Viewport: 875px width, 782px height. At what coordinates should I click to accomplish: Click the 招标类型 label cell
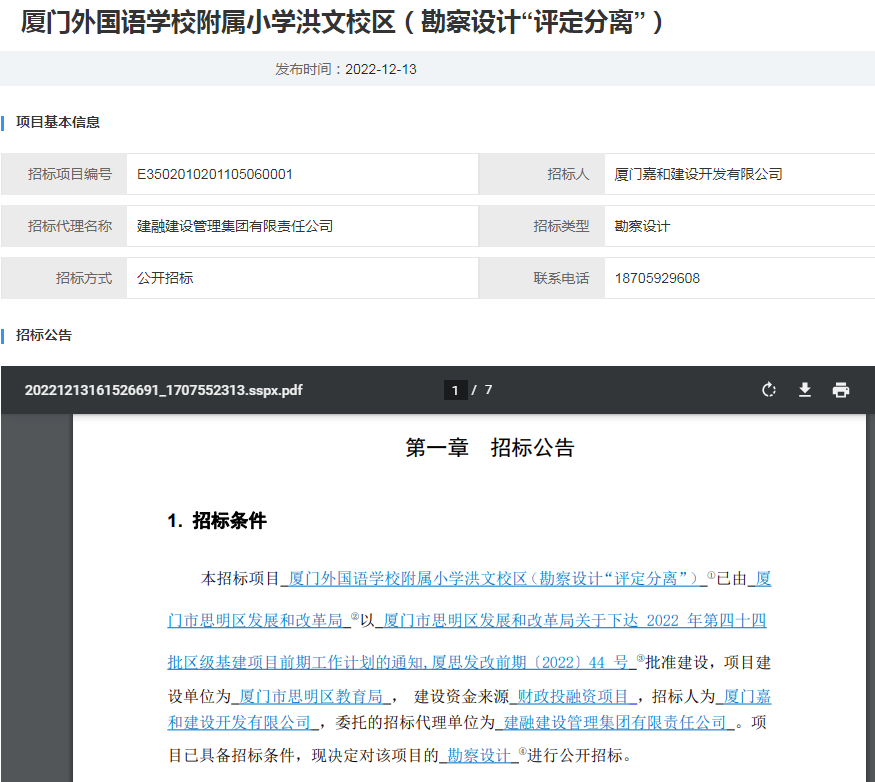click(542, 226)
